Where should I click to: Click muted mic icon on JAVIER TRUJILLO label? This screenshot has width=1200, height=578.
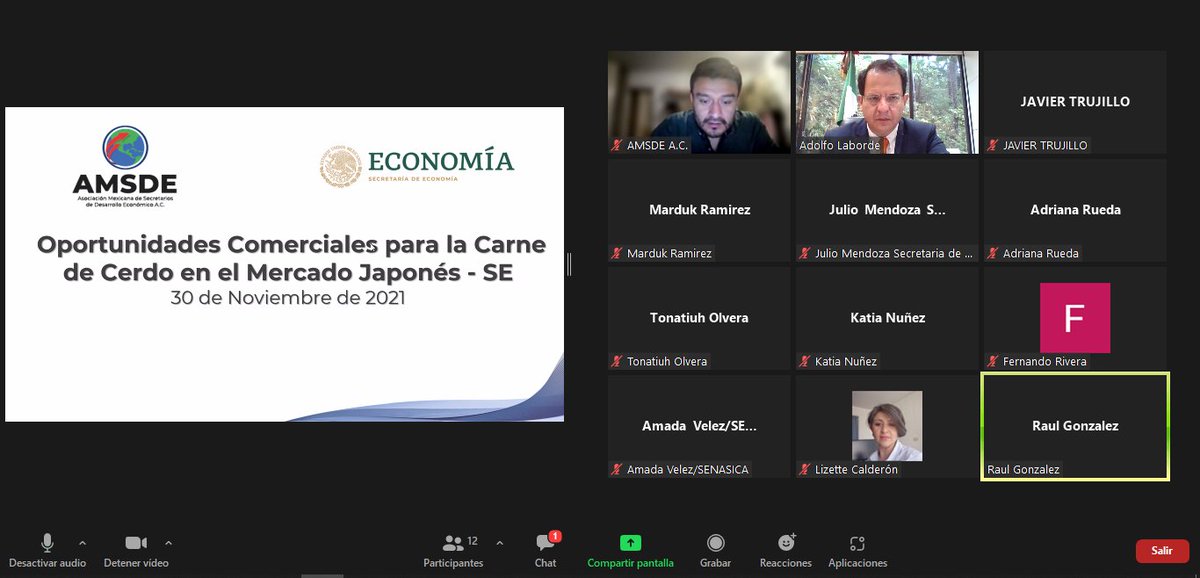pos(994,145)
